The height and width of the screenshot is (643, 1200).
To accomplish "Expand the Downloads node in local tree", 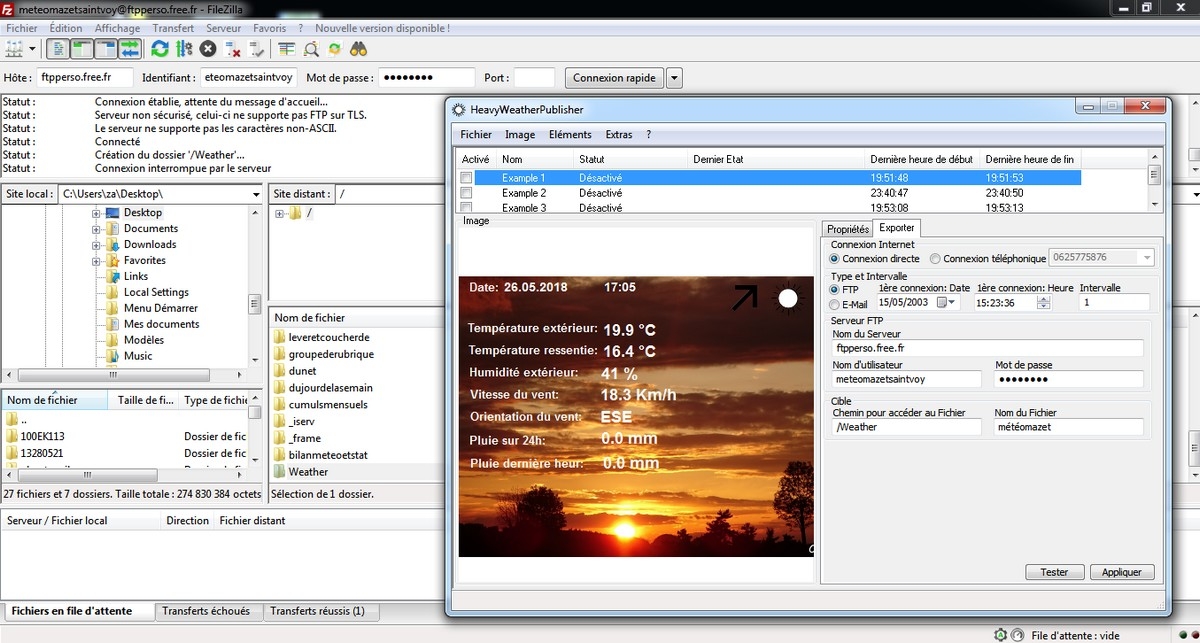I will [x=97, y=245].
